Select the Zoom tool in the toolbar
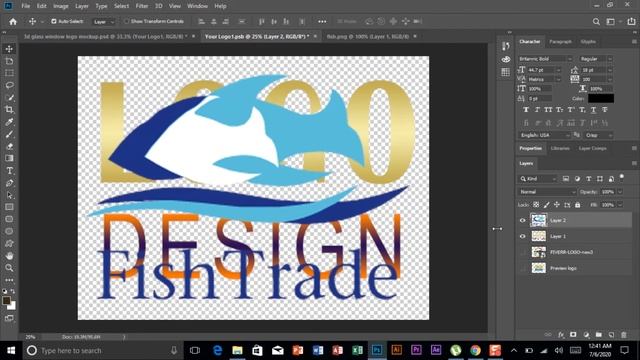This screenshot has width=640, height=360. 9,268
